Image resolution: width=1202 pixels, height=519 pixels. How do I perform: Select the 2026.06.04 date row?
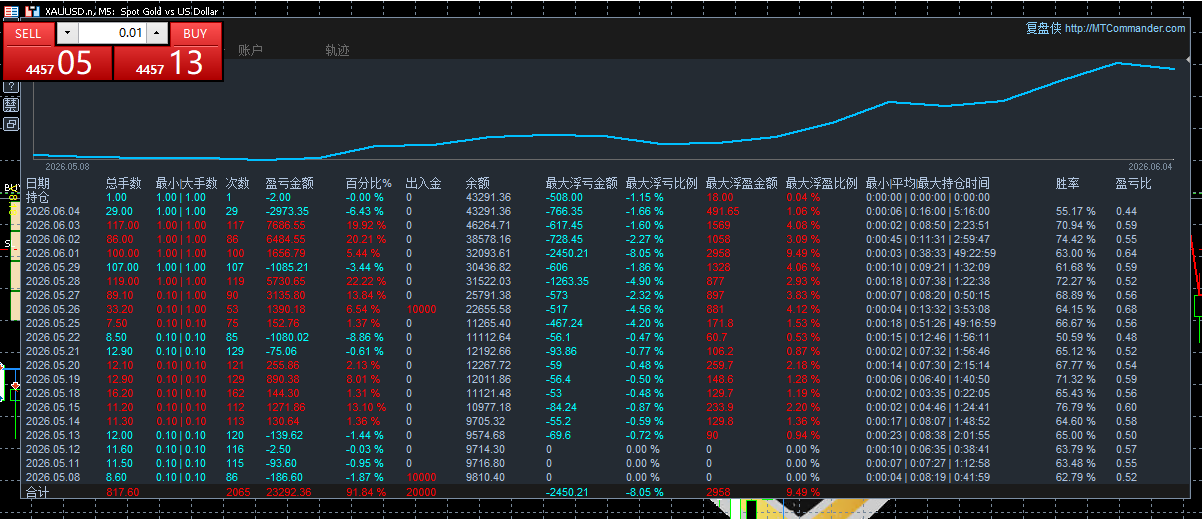(52, 211)
